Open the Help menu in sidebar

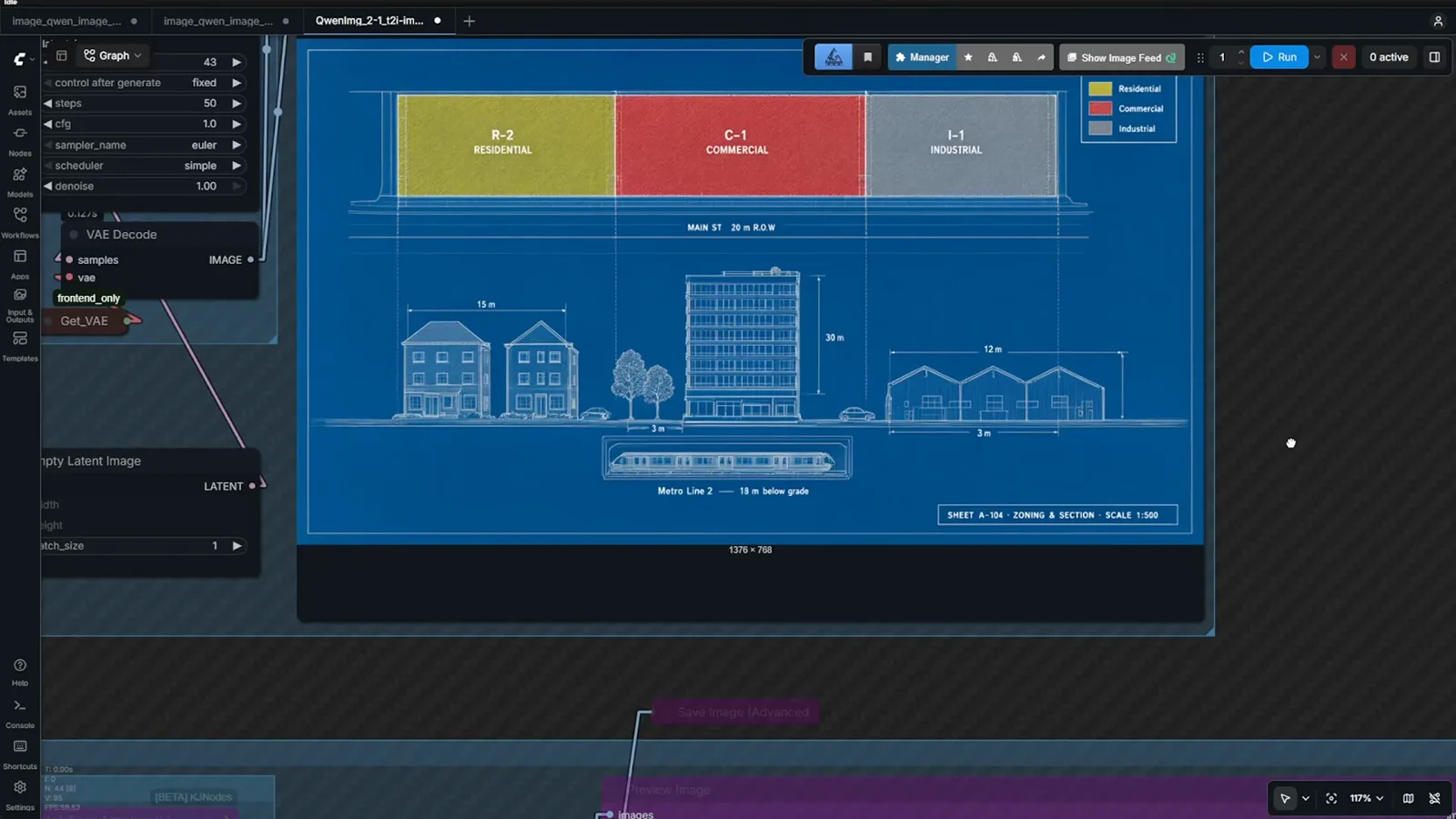click(20, 672)
